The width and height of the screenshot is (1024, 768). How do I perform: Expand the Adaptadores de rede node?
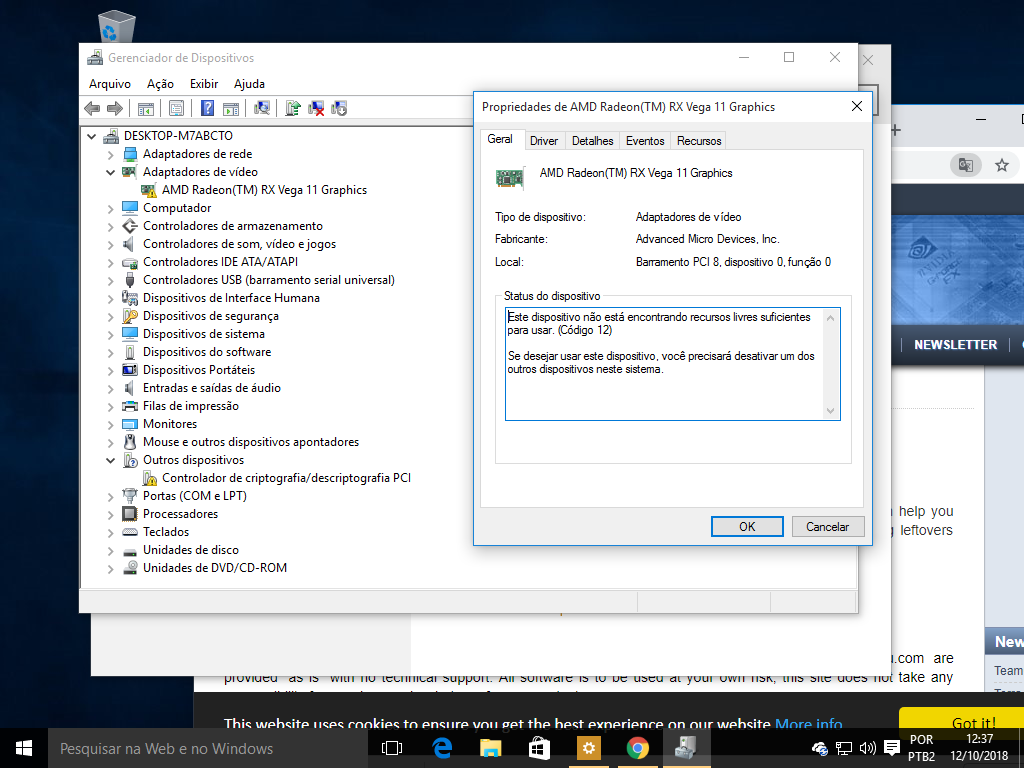tap(110, 155)
